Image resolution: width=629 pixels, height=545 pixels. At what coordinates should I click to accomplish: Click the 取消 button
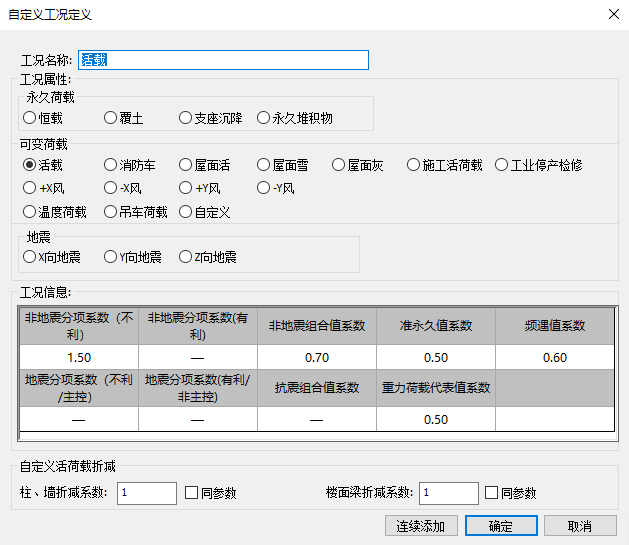(579, 526)
